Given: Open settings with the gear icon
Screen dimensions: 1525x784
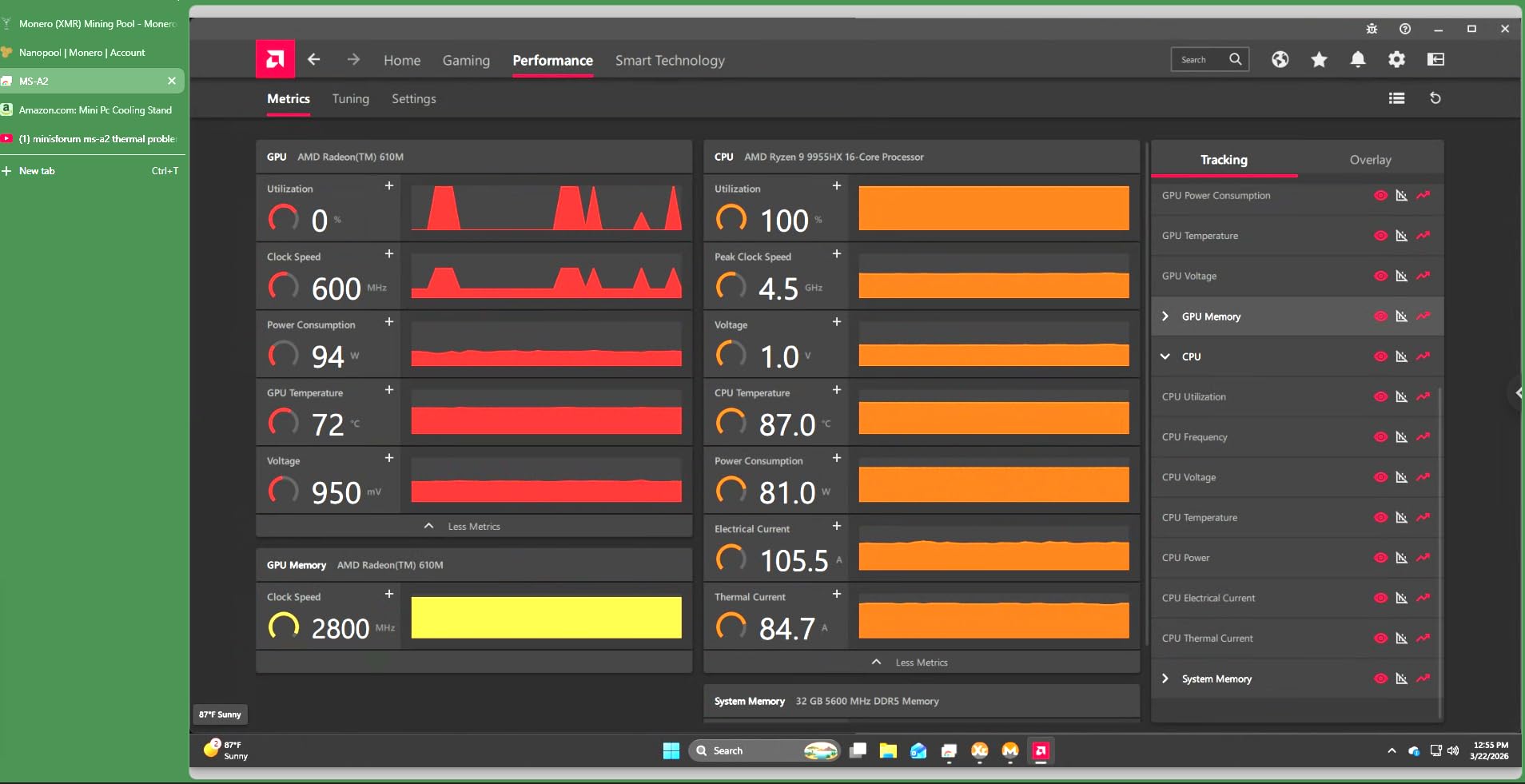Looking at the screenshot, I should (1396, 59).
